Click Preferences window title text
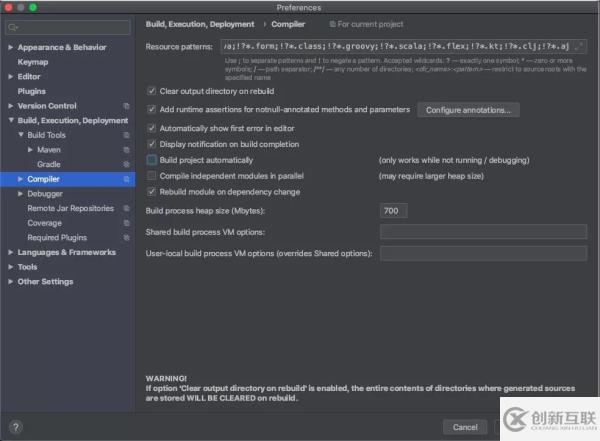Viewport: 600px width, 441px height. tap(299, 8)
